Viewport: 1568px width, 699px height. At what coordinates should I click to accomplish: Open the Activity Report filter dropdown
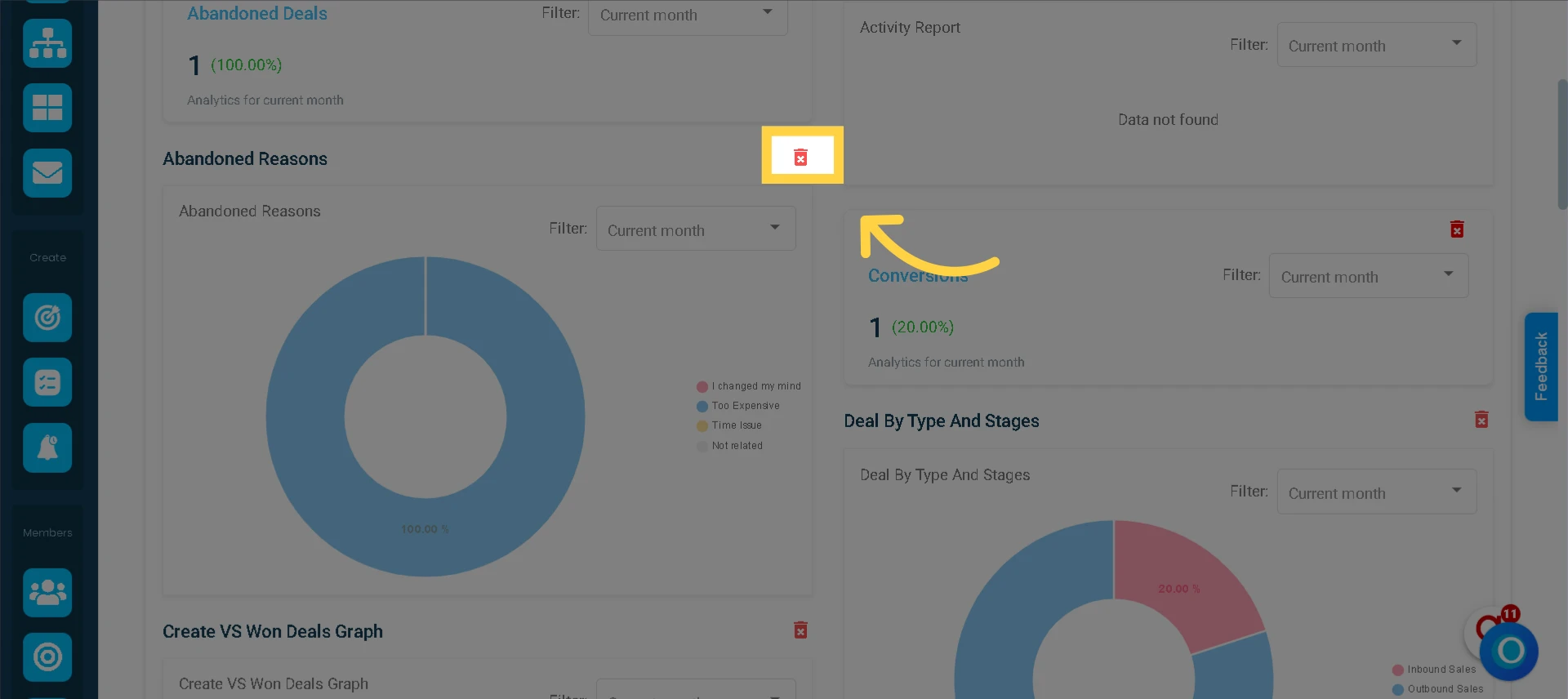(x=1377, y=45)
